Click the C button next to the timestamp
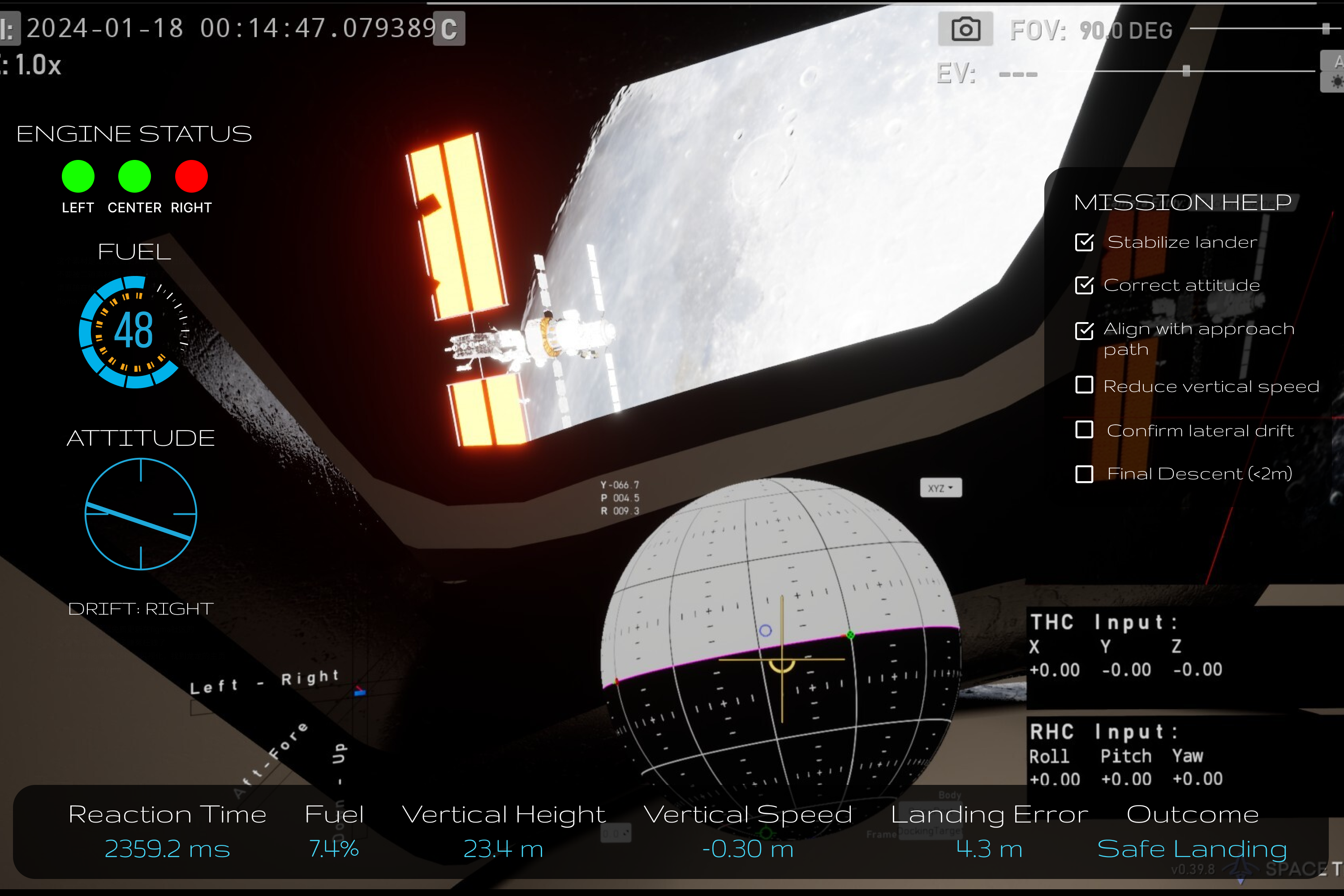The image size is (1344, 896). click(449, 29)
